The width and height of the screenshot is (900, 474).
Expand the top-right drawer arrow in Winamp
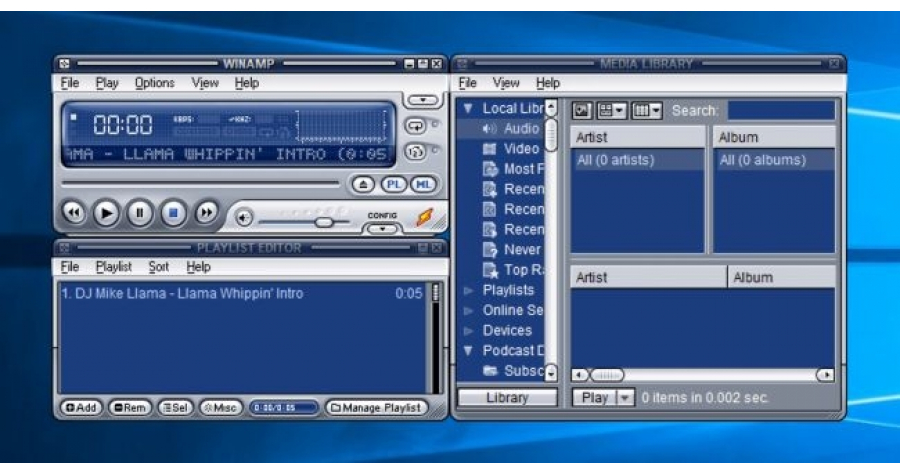423,100
